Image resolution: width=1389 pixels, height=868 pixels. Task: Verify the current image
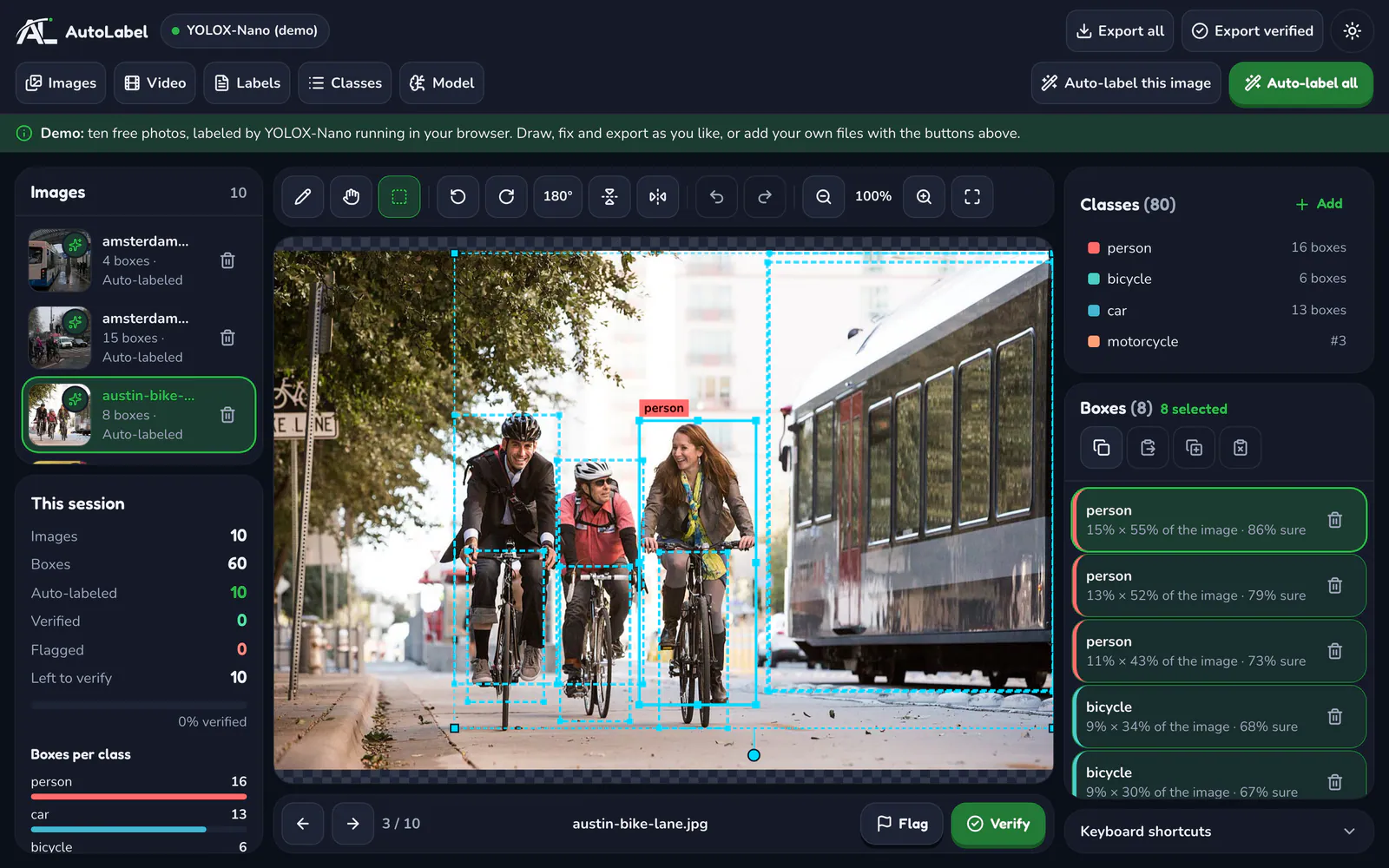coord(998,824)
